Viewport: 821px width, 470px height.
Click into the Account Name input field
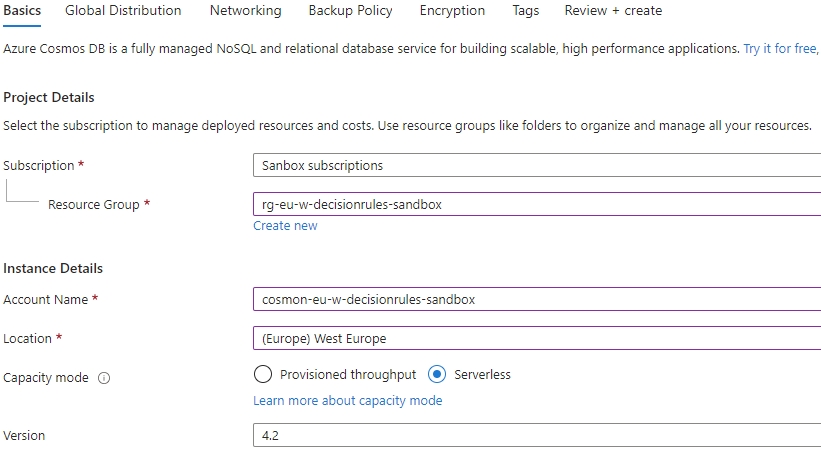click(536, 299)
